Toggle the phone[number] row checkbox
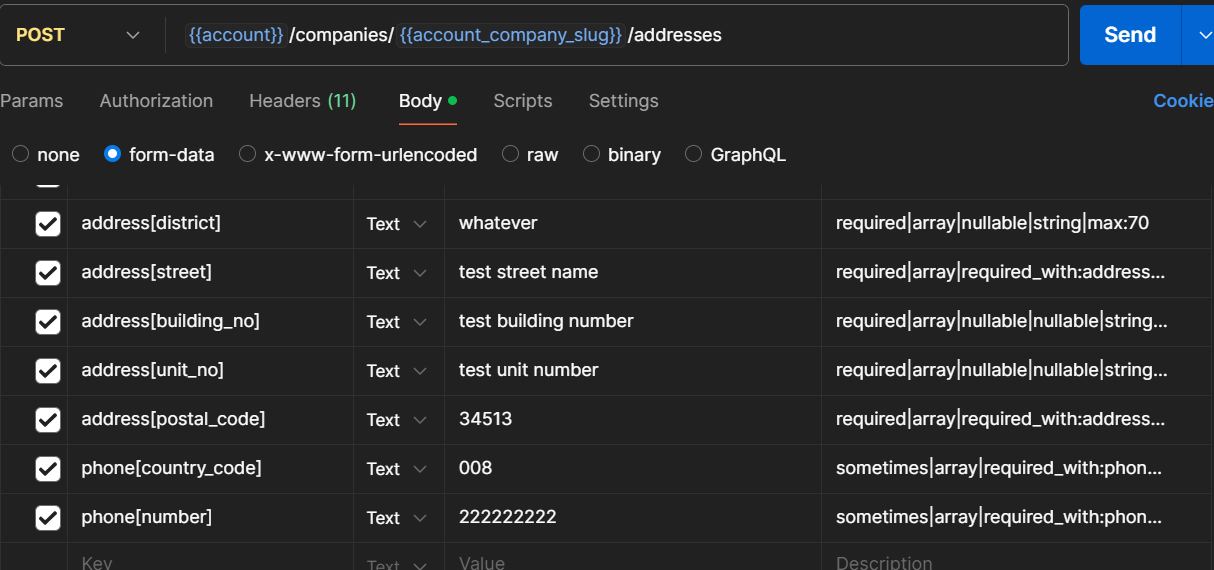This screenshot has height=570, width=1214. [48, 518]
